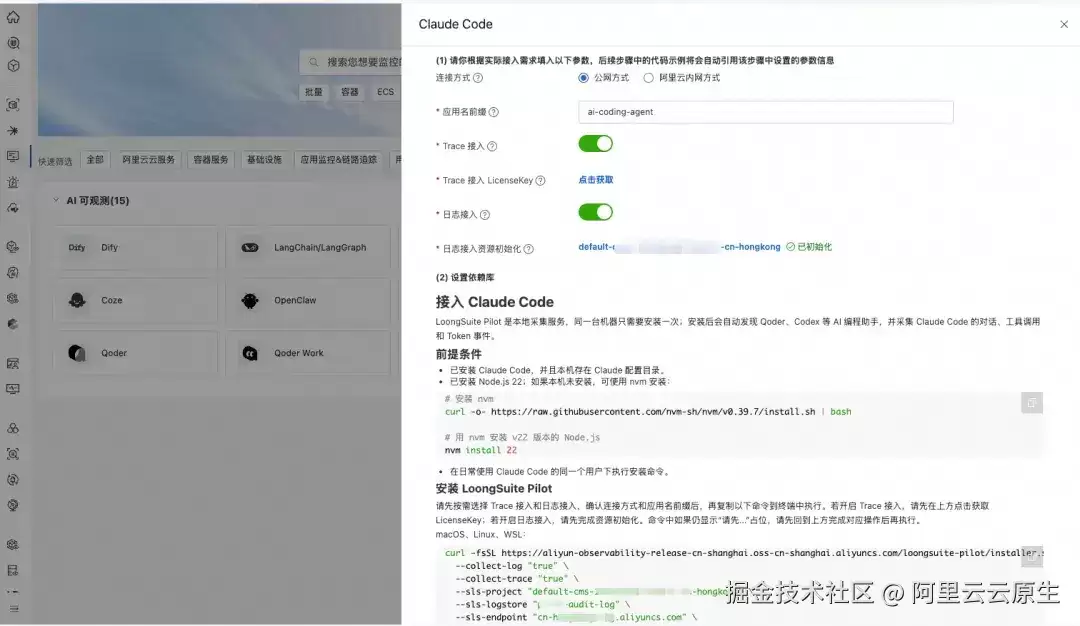Click the sparkle star icon in the left sidebar
Image resolution: width=1080 pixels, height=626 pixels.
[13, 131]
